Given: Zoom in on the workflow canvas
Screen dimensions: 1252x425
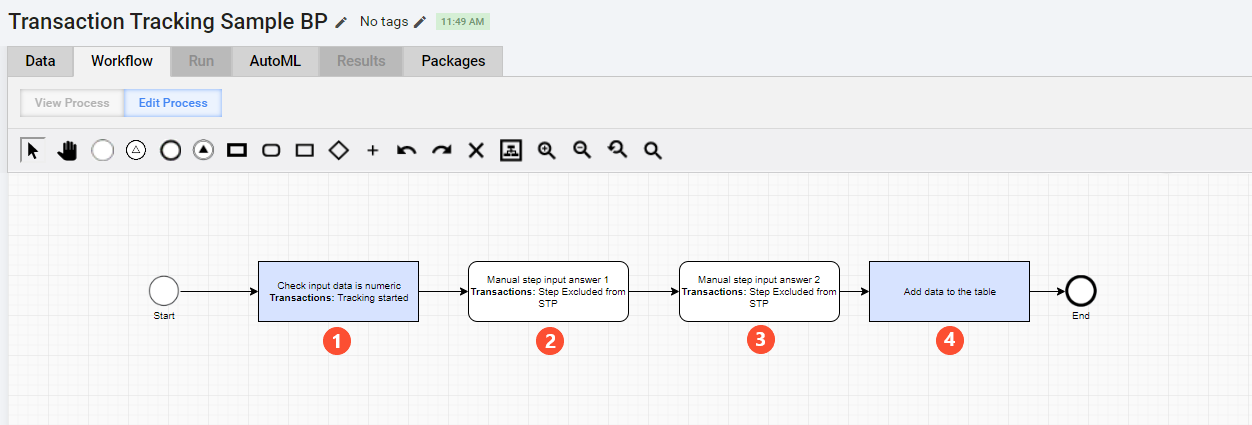Looking at the screenshot, I should pyautogui.click(x=546, y=150).
